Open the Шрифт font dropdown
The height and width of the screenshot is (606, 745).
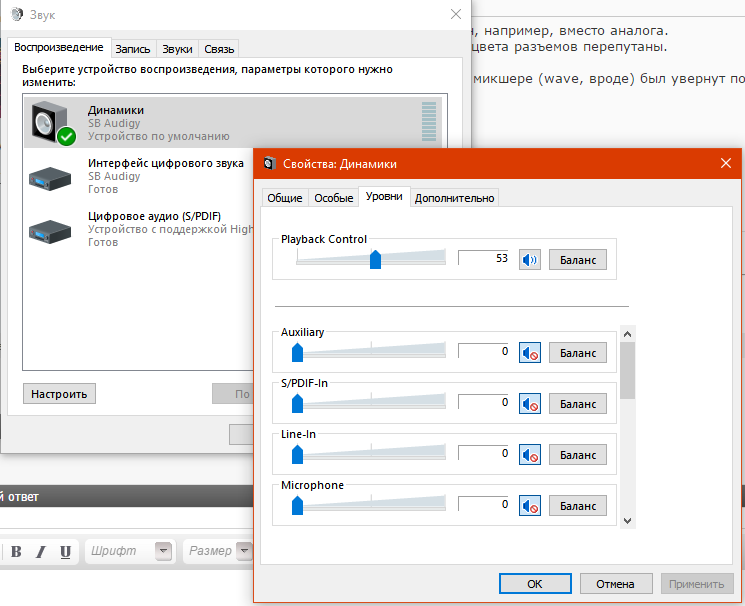pyautogui.click(x=163, y=551)
